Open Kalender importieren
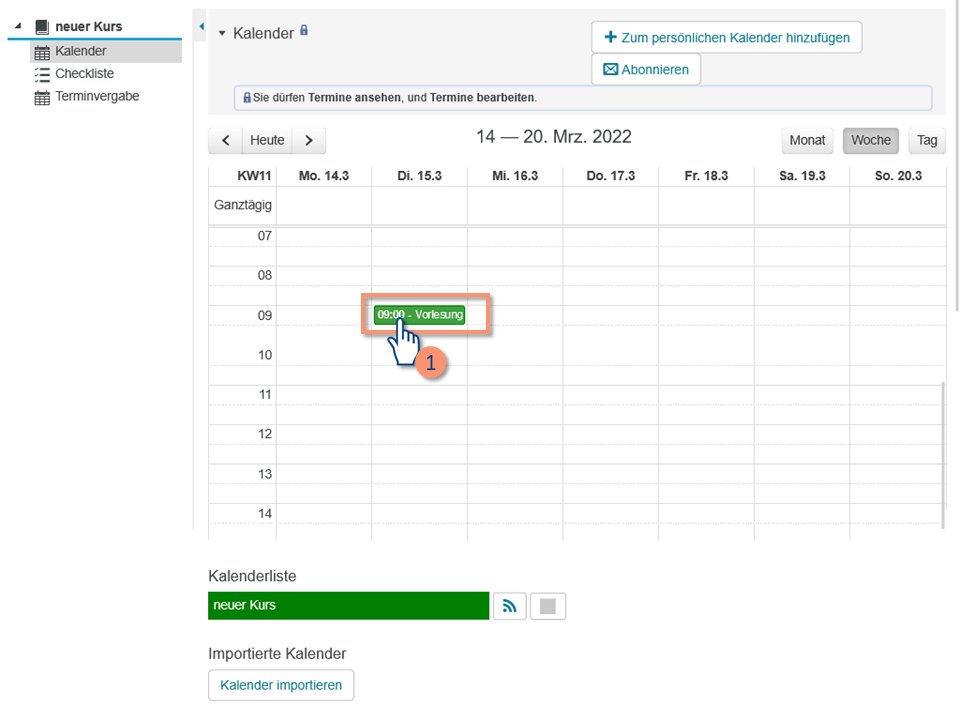The image size is (960, 720). 281,685
